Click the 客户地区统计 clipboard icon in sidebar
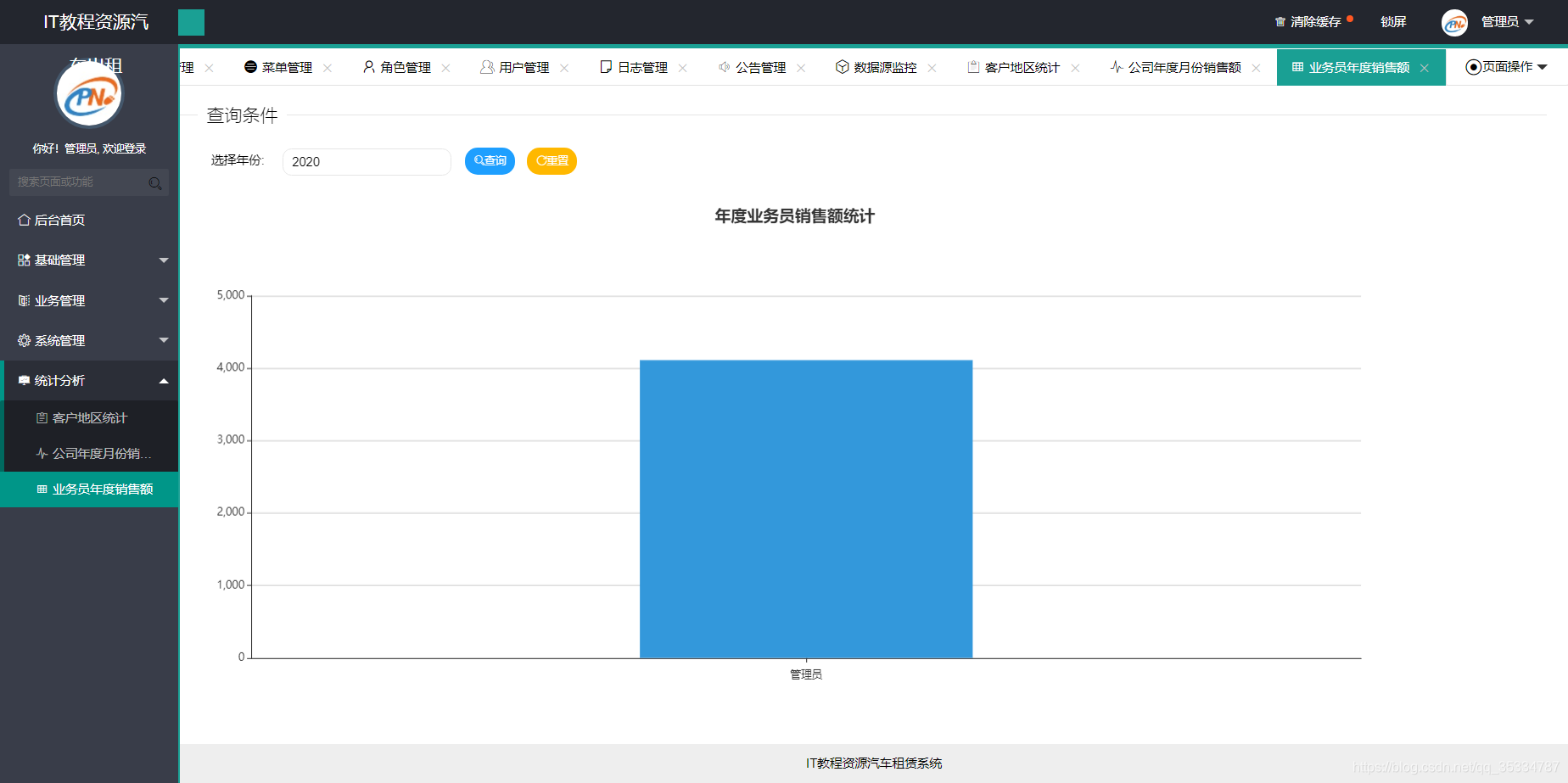The width and height of the screenshot is (1568, 783). 42,418
